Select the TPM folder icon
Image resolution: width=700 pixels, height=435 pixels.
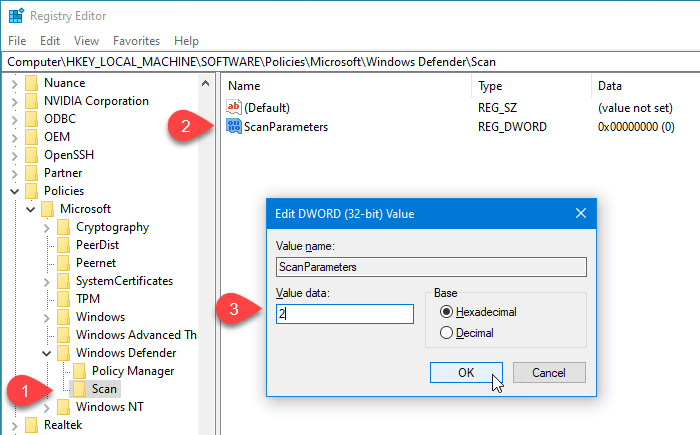click(x=63, y=299)
